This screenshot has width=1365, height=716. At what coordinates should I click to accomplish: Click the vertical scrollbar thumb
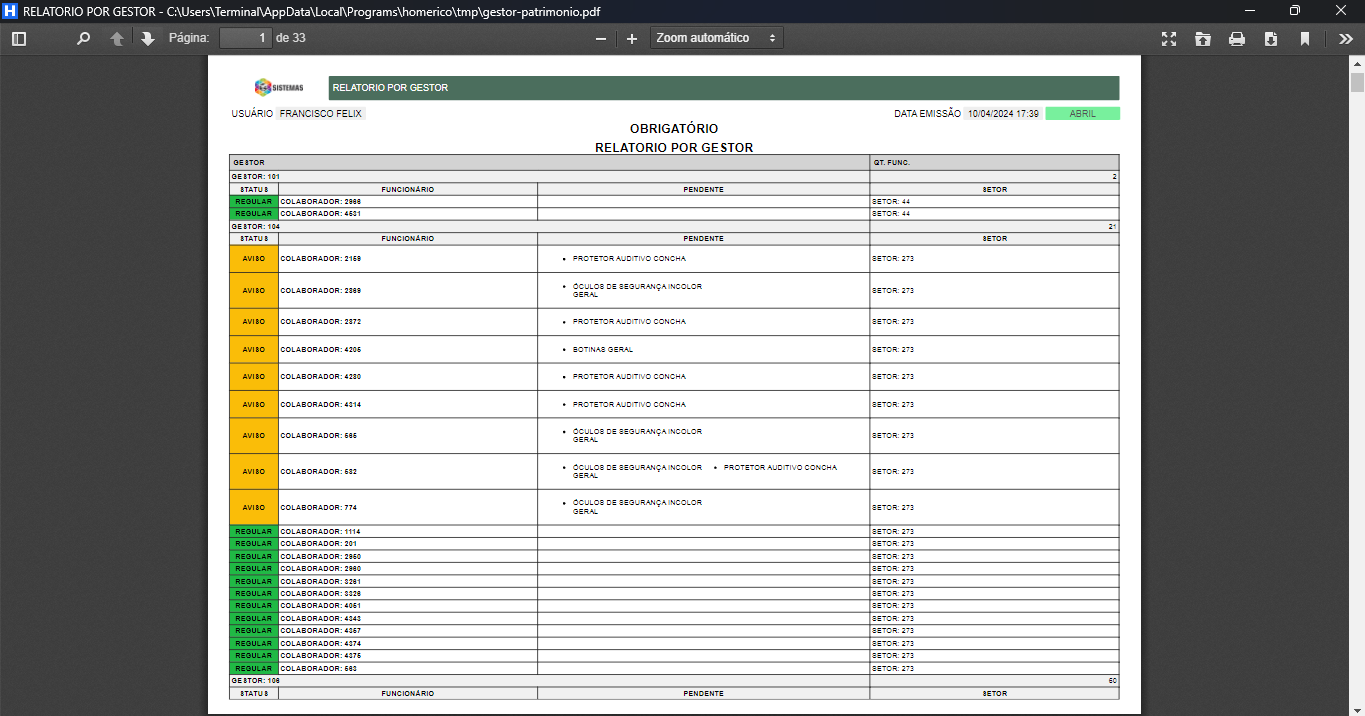[x=1357, y=82]
